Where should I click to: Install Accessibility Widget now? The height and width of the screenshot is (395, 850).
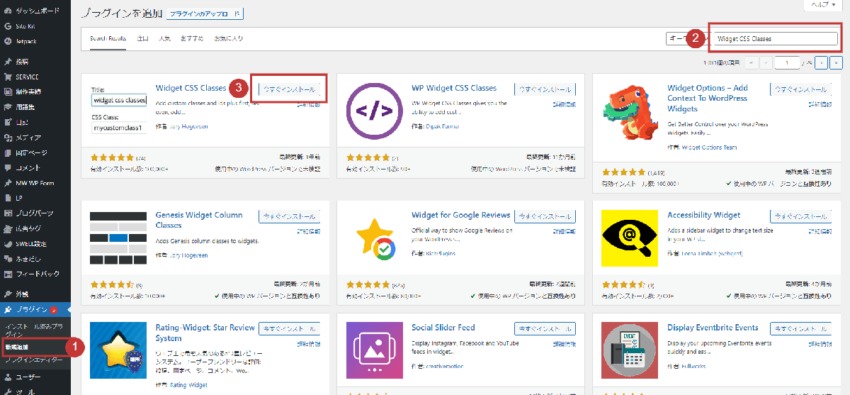coord(801,216)
